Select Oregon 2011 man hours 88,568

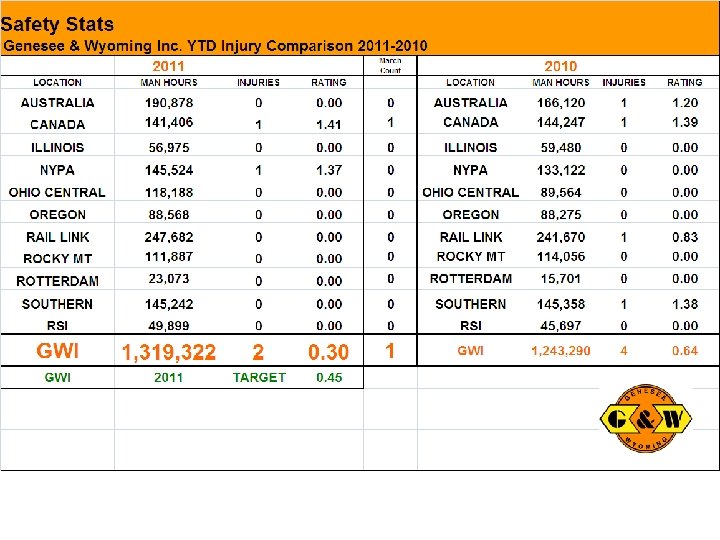(x=169, y=214)
